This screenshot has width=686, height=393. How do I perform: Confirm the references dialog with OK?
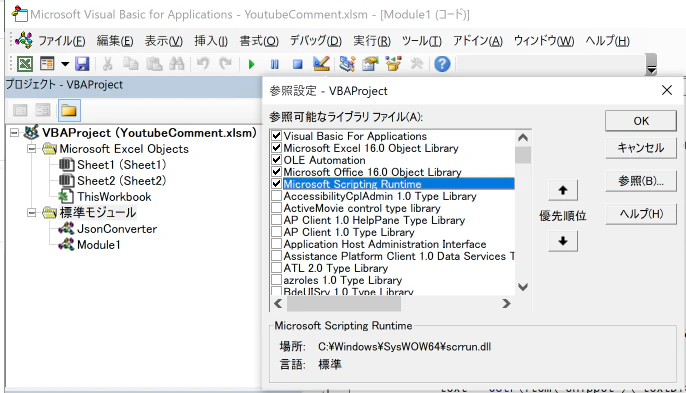pos(641,121)
